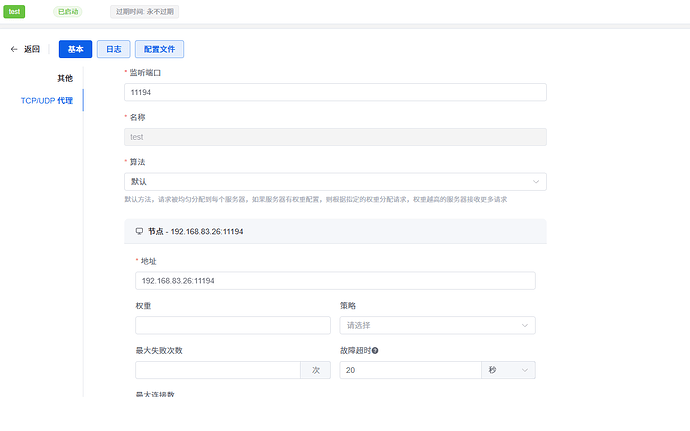Focus the 监听端口 field showing 11194
Image resolution: width=690 pixels, height=431 pixels.
[x=335, y=92]
